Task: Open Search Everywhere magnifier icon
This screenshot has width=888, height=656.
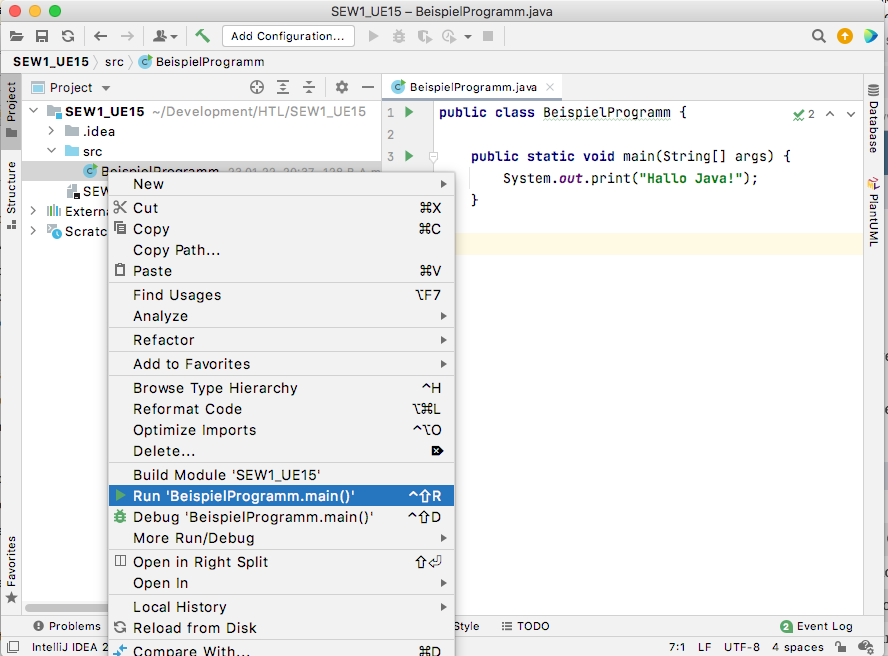Action: pyautogui.click(x=818, y=36)
